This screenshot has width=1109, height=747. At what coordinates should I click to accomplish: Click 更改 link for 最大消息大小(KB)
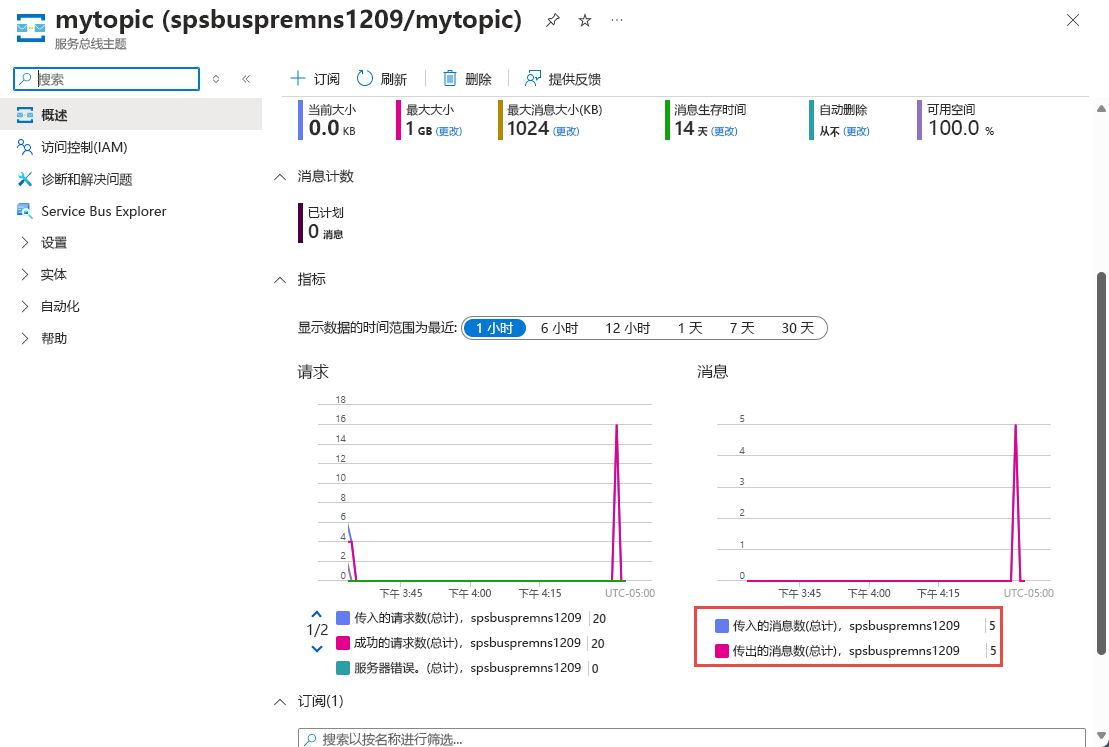click(566, 132)
